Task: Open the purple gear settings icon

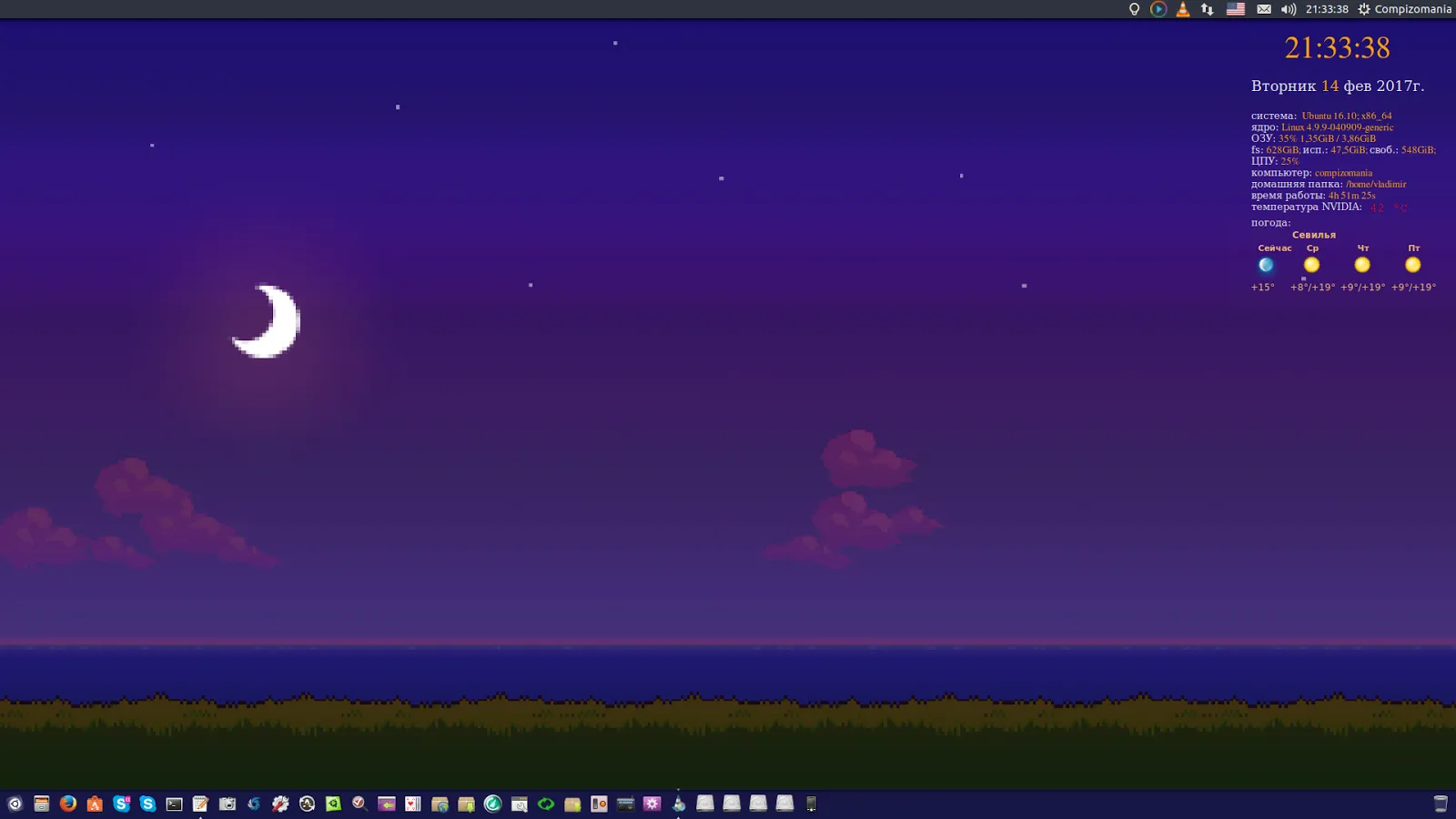Action: coord(652,804)
